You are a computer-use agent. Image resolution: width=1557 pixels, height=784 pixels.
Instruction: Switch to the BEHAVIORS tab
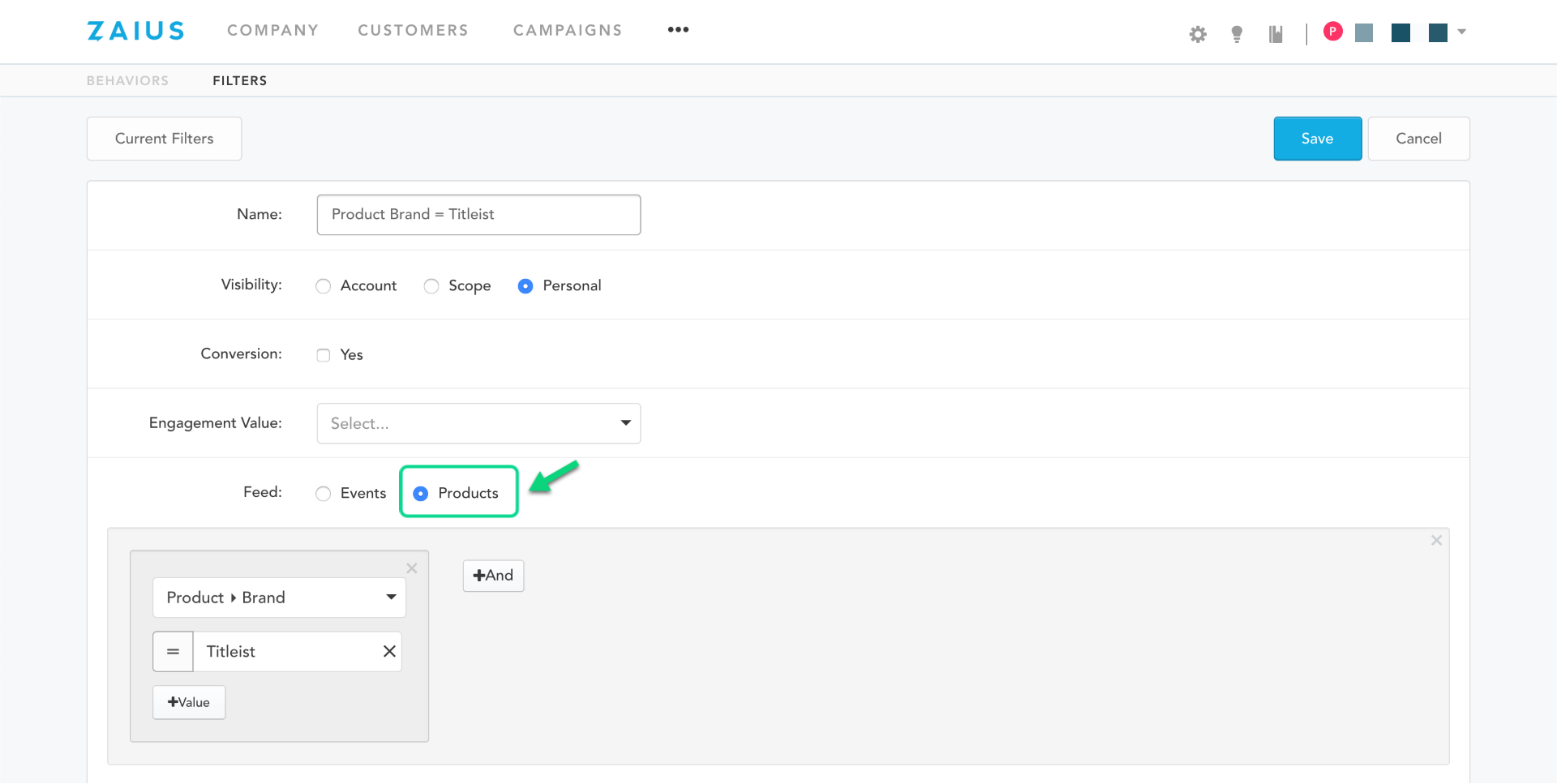128,81
